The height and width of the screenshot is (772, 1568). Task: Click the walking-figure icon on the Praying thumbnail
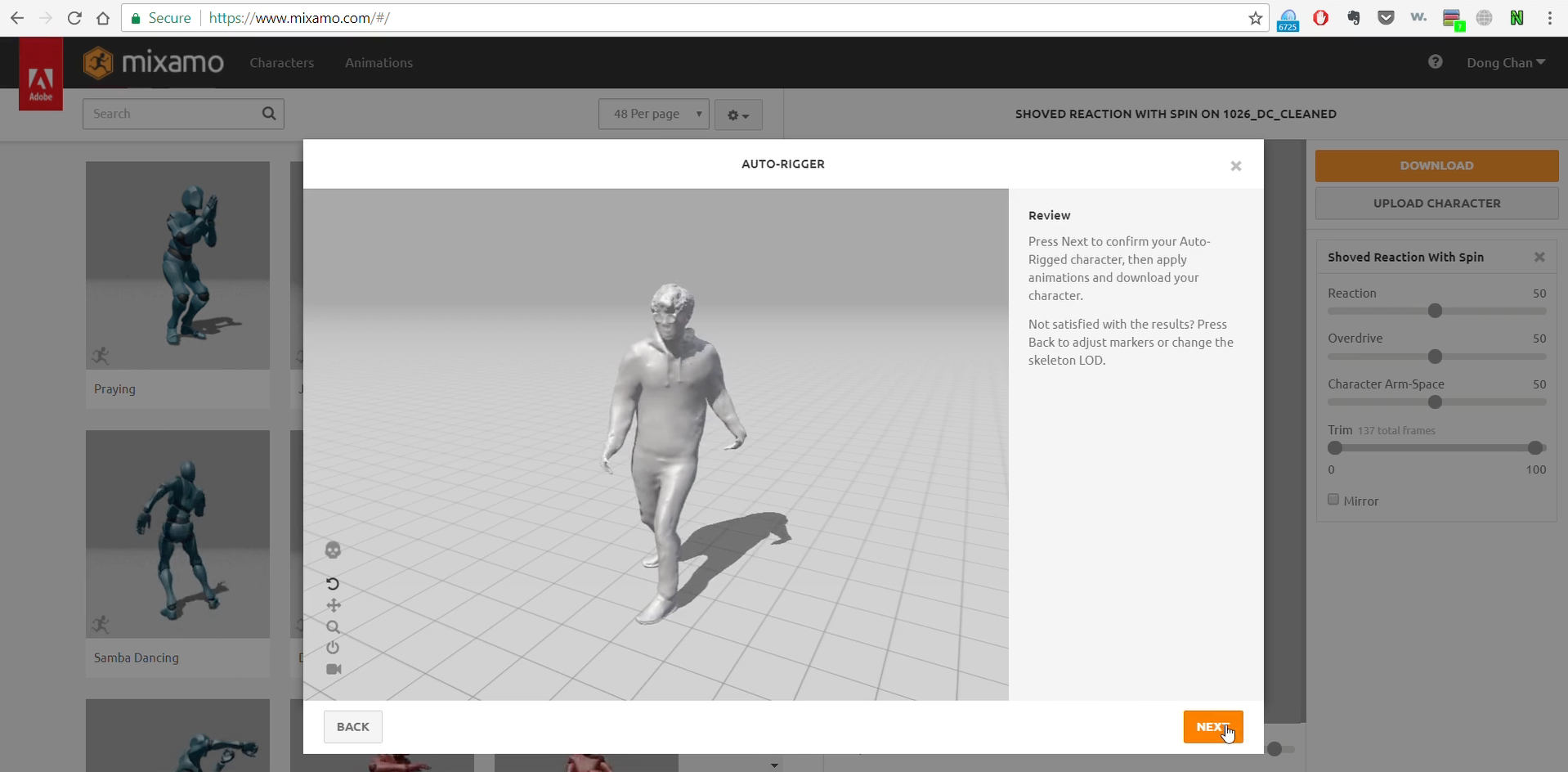point(101,356)
